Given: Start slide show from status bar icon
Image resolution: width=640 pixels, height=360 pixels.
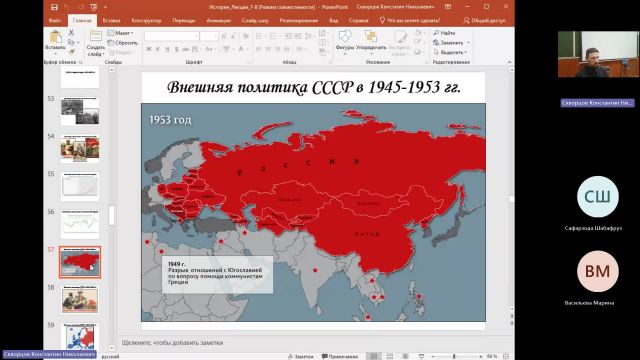Looking at the screenshot, I should (421, 356).
